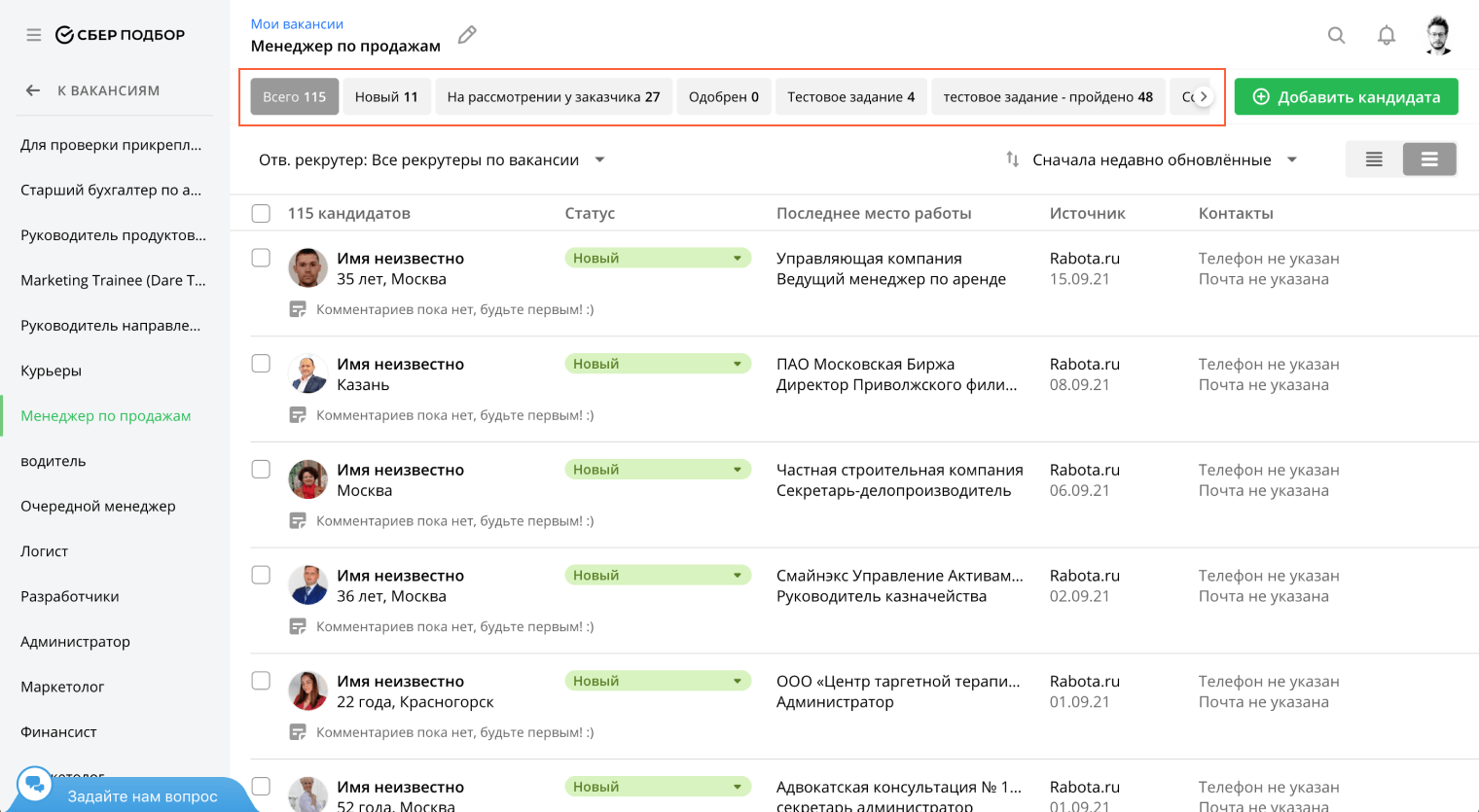Switch to the Новый 11 tab
This screenshot has height=812, width=1479.
click(x=386, y=97)
